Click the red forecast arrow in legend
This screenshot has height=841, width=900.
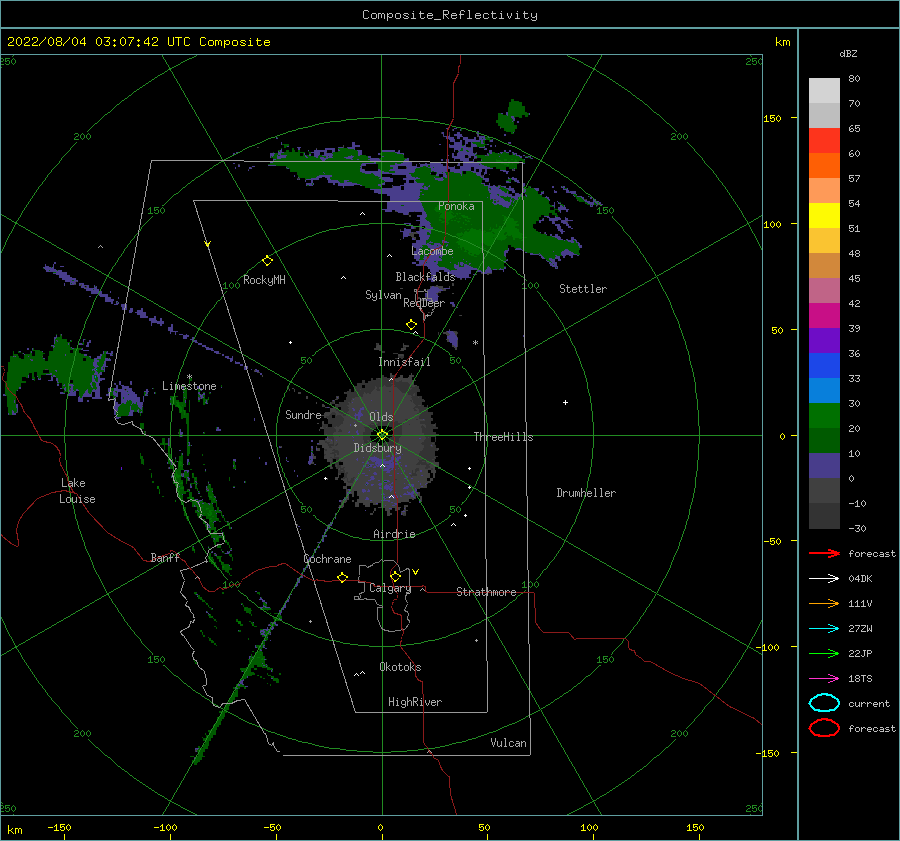click(x=824, y=553)
